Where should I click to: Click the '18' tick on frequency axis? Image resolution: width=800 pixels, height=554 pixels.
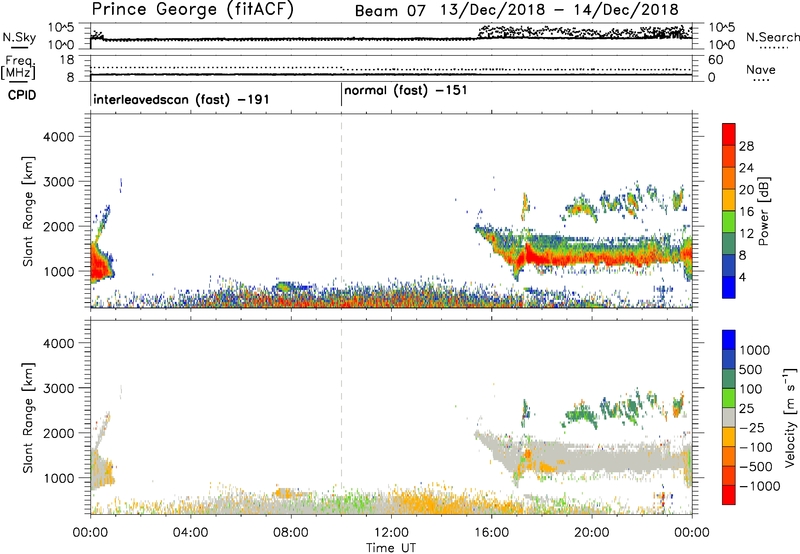[67, 60]
